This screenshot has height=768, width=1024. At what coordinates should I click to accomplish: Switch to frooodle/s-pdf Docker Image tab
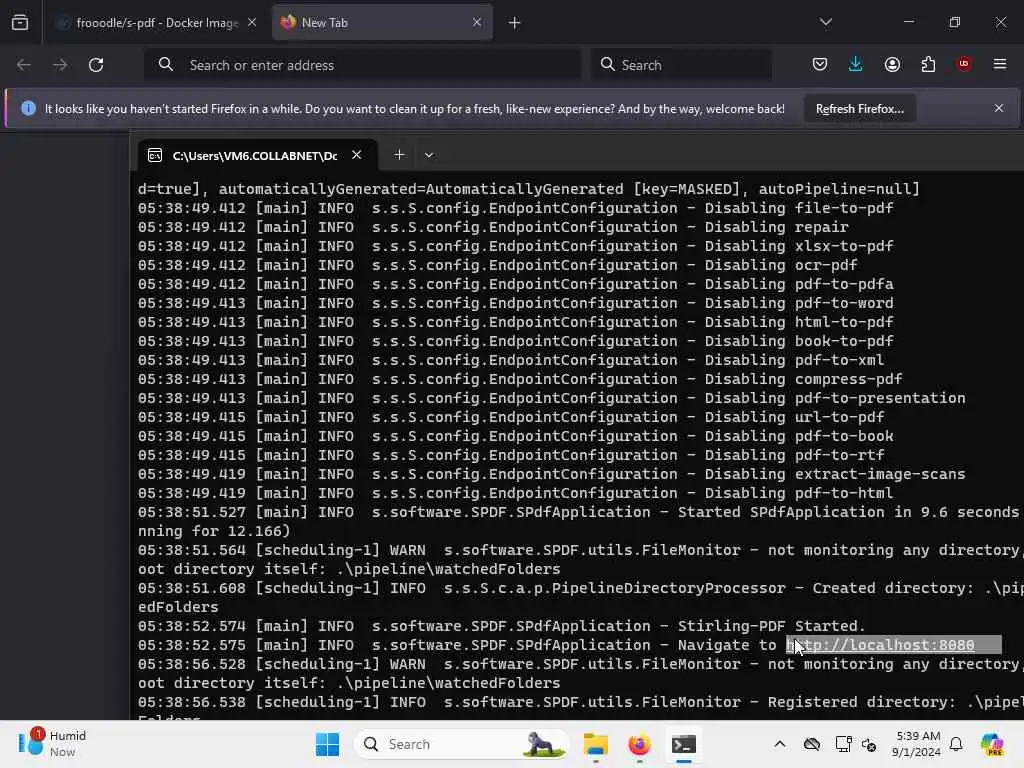pyautogui.click(x=155, y=23)
